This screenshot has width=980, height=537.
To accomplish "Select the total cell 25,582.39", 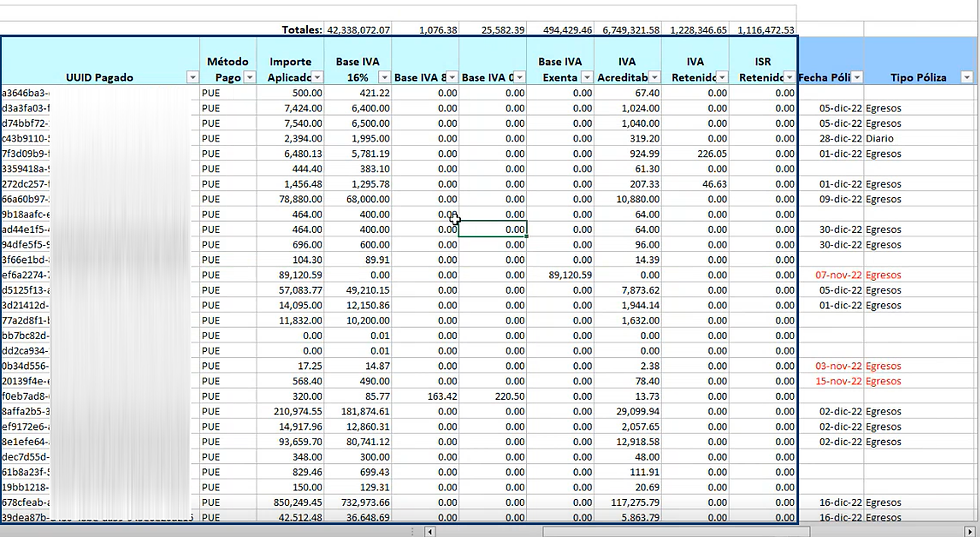I will point(493,30).
